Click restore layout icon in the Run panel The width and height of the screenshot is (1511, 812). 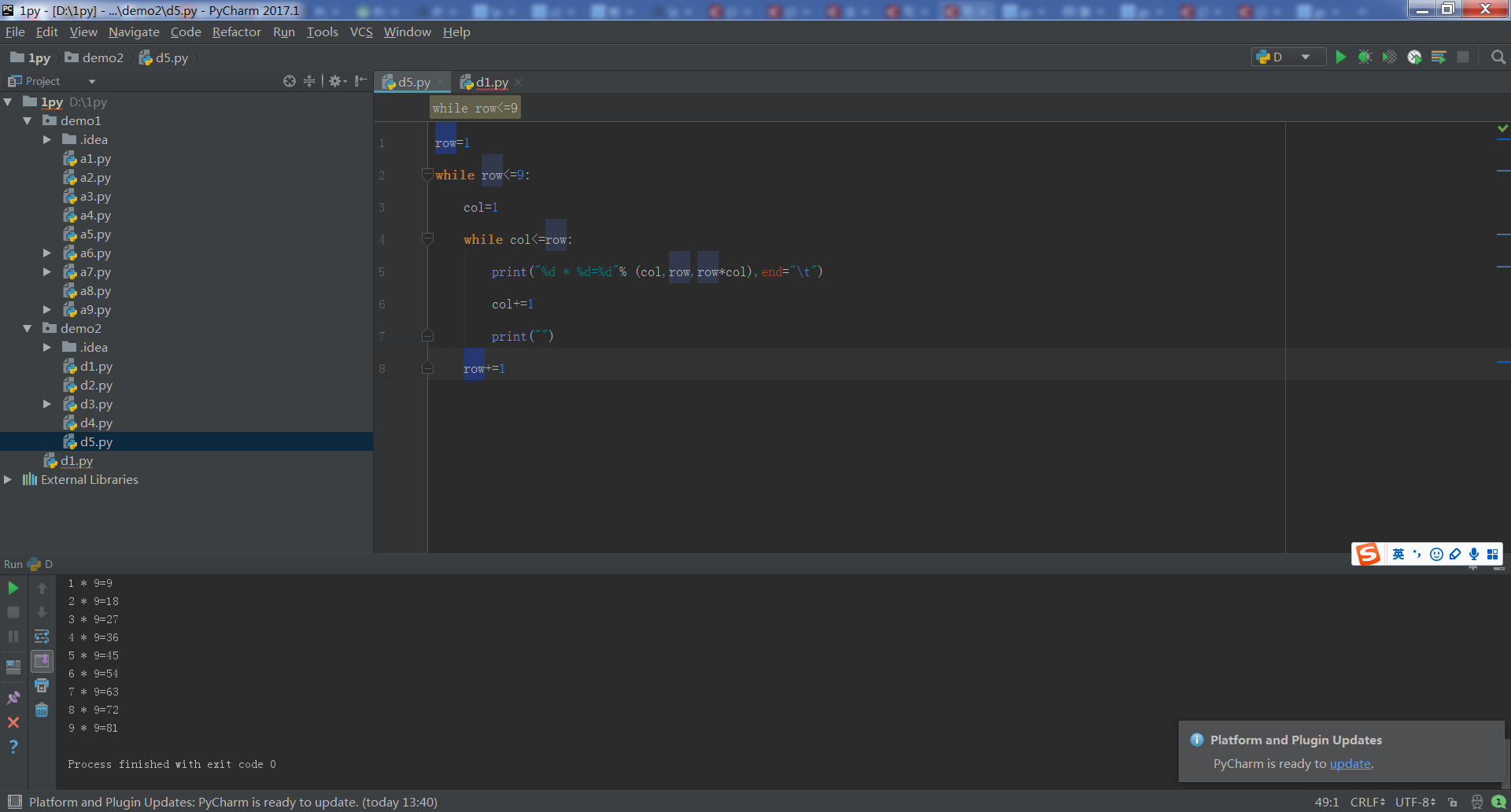[13, 667]
